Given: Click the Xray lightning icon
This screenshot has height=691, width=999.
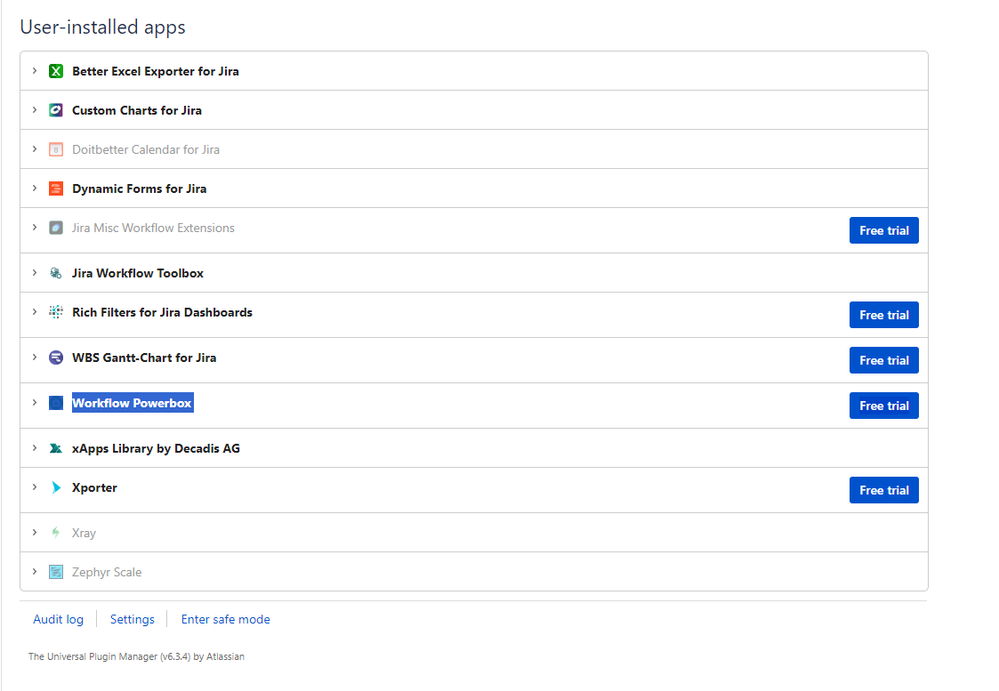Looking at the screenshot, I should pos(56,533).
